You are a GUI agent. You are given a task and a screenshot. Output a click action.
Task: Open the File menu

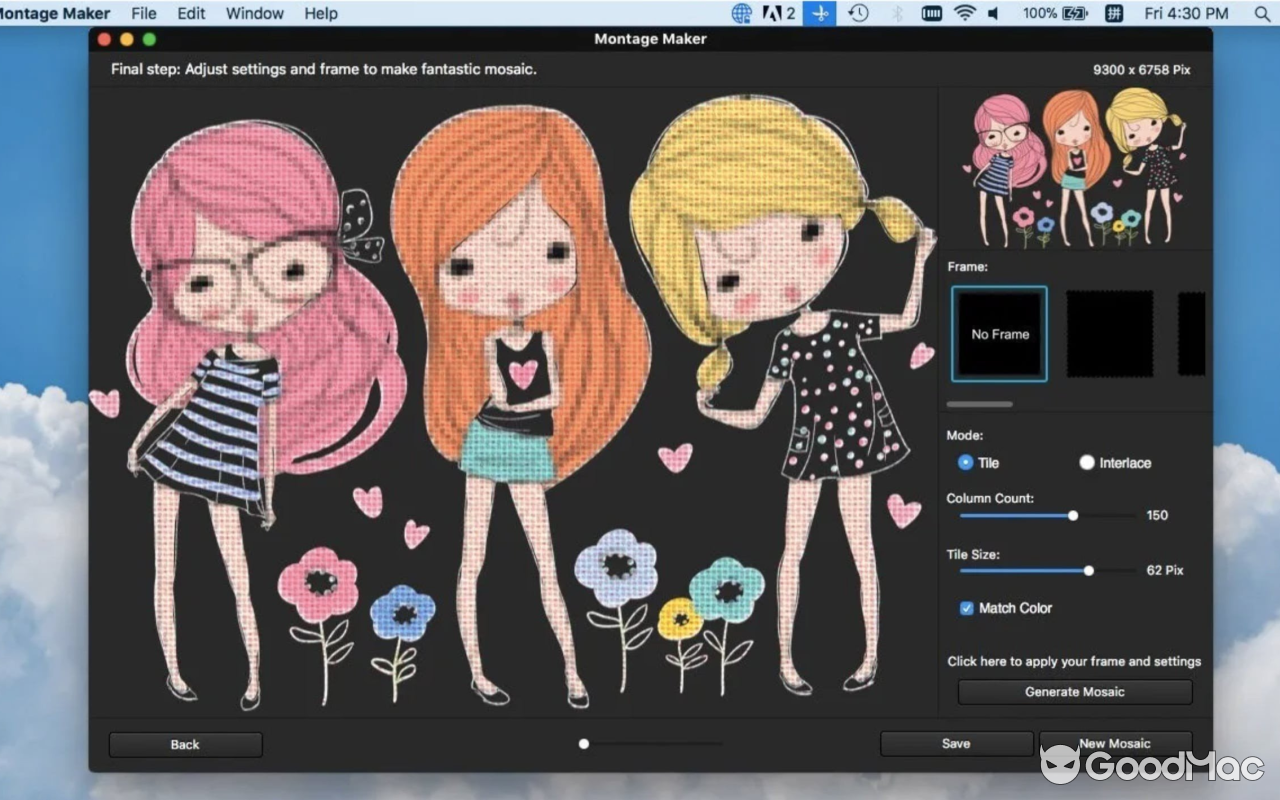click(143, 13)
